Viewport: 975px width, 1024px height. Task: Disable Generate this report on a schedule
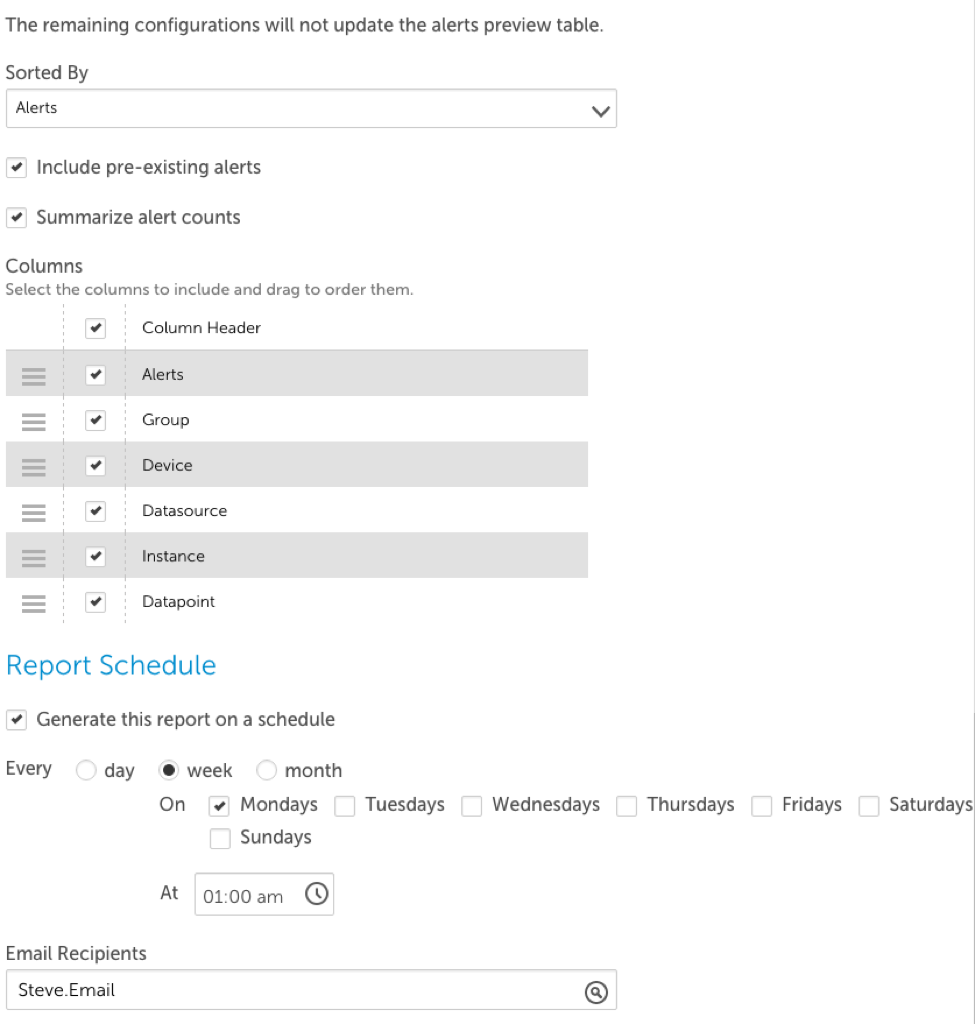(x=16, y=720)
